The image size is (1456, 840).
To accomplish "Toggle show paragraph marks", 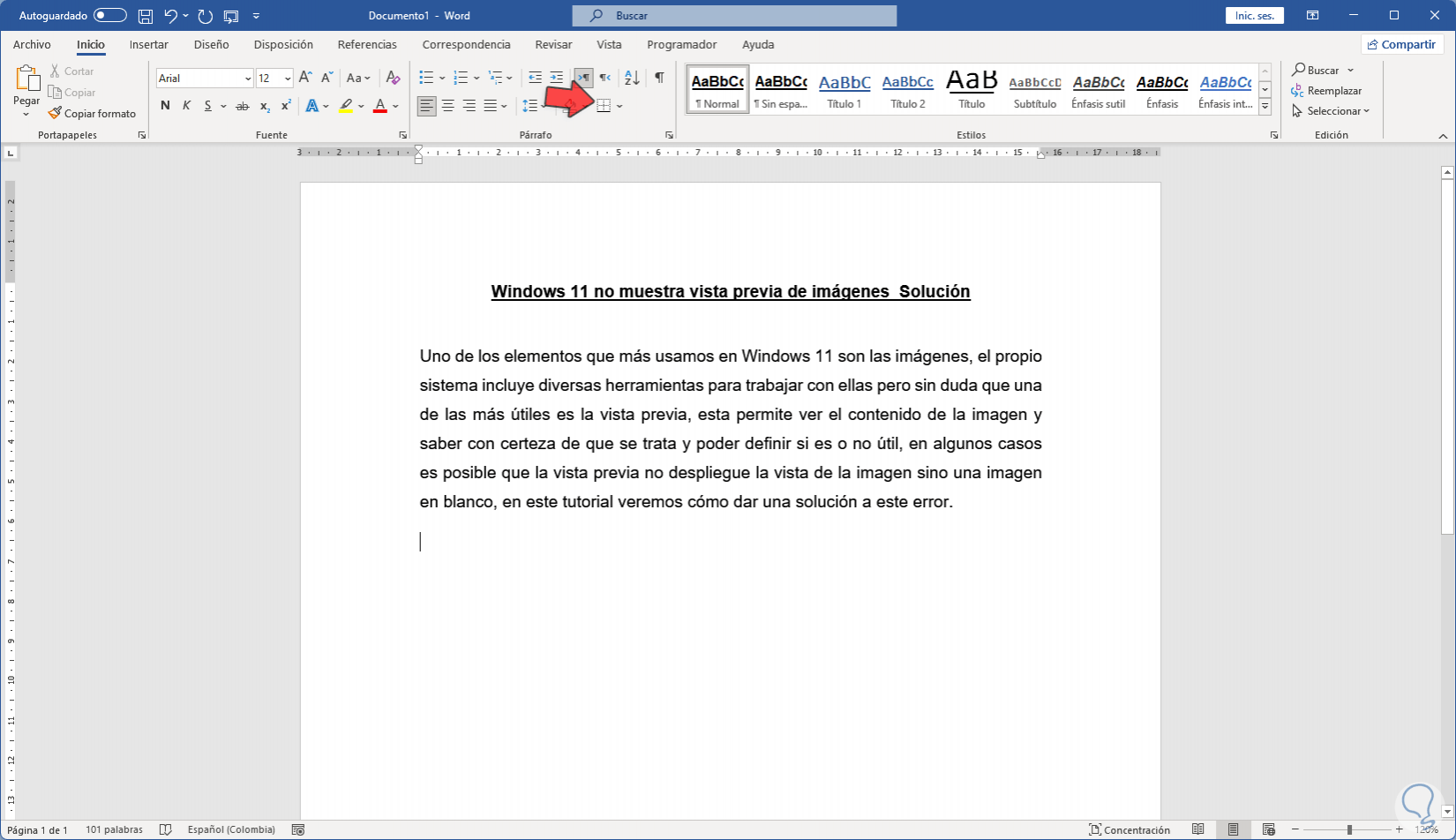I will (659, 79).
